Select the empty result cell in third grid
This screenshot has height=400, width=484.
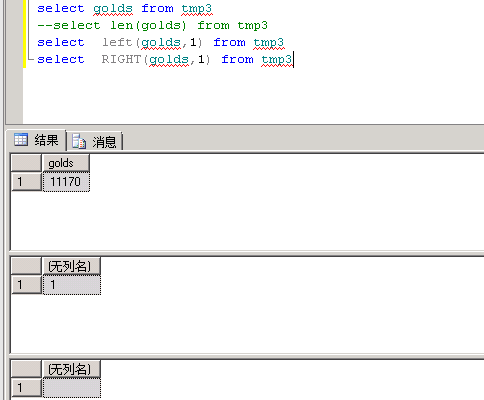pyautogui.click(x=72, y=388)
